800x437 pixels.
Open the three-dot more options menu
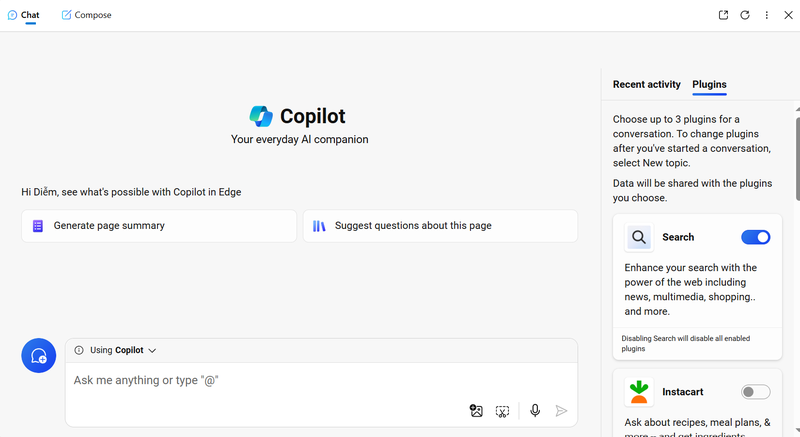tap(766, 15)
